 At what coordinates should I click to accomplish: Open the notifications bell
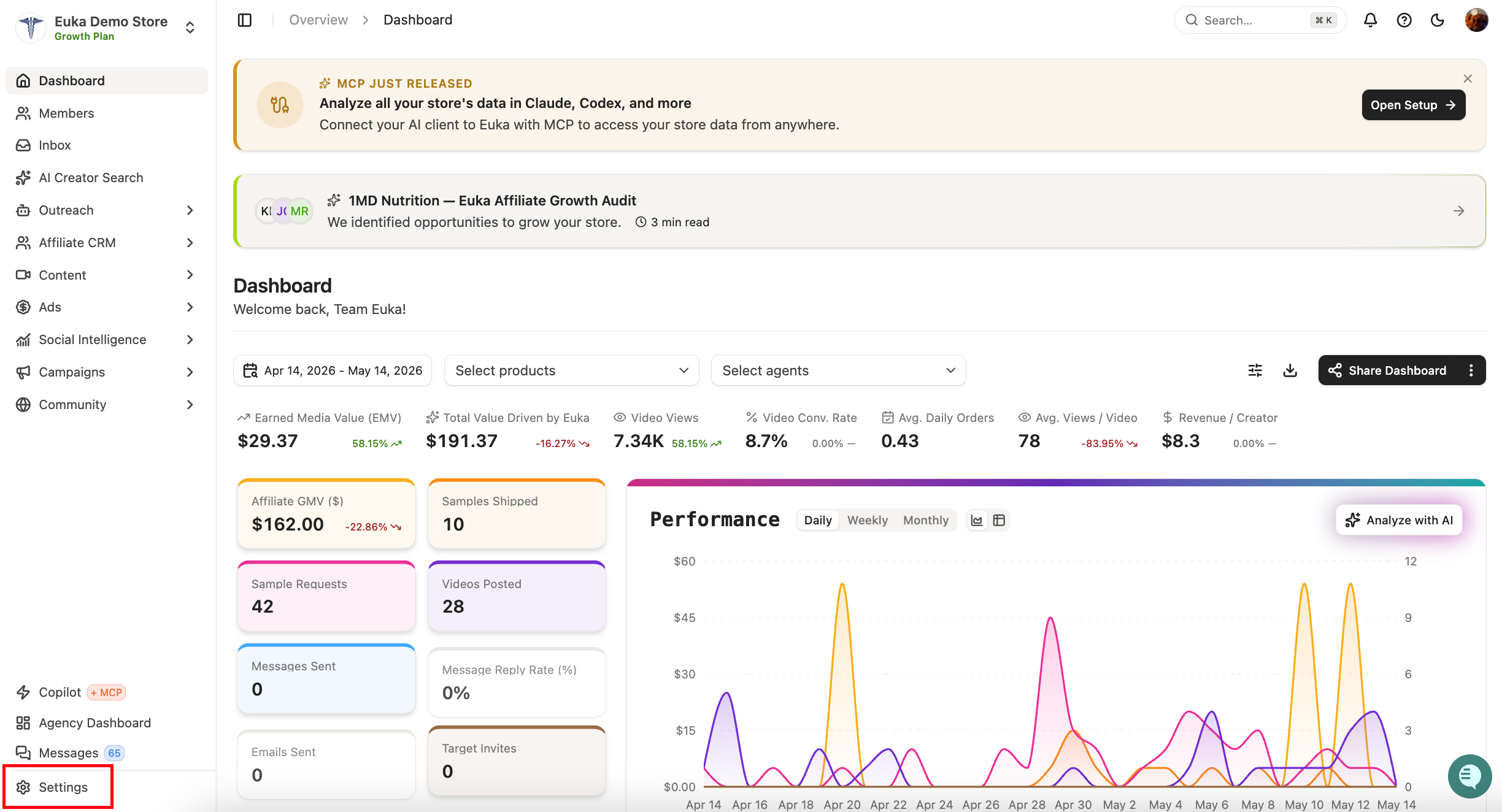point(1370,20)
